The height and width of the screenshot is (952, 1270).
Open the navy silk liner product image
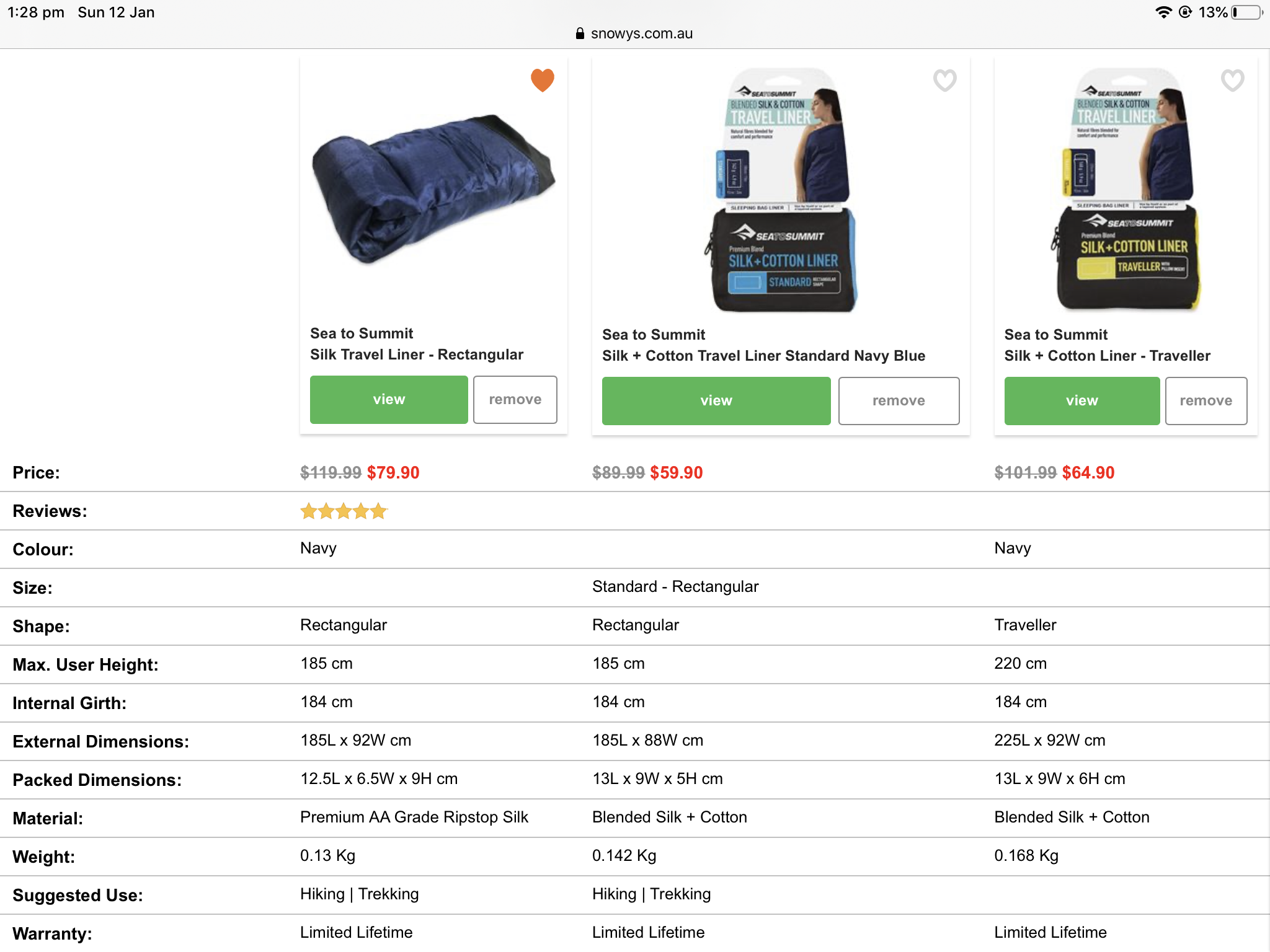pos(433,189)
